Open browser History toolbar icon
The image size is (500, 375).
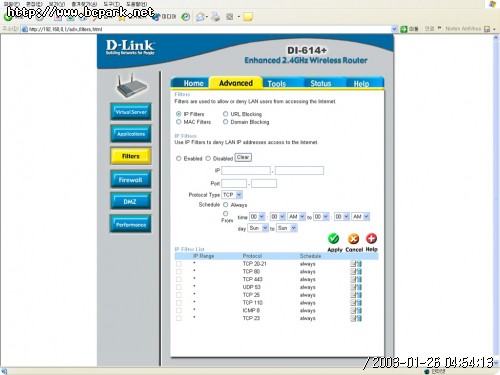pos(186,17)
